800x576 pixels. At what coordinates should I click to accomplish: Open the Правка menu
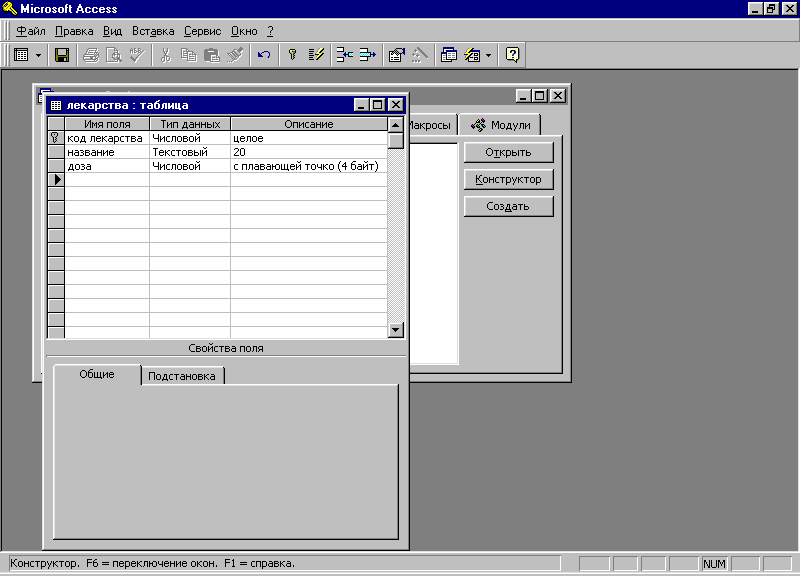74,31
